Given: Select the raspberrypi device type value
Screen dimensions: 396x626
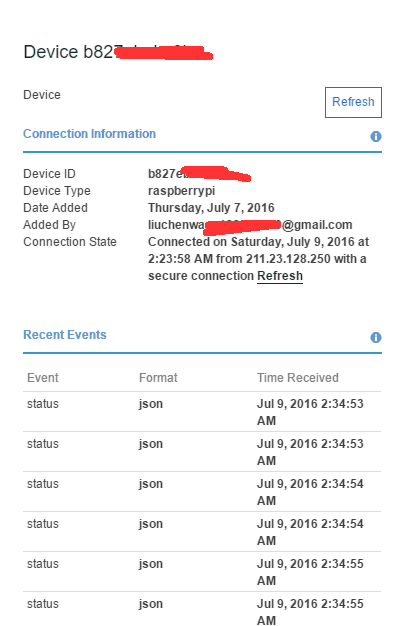Looking at the screenshot, I should (x=182, y=191).
